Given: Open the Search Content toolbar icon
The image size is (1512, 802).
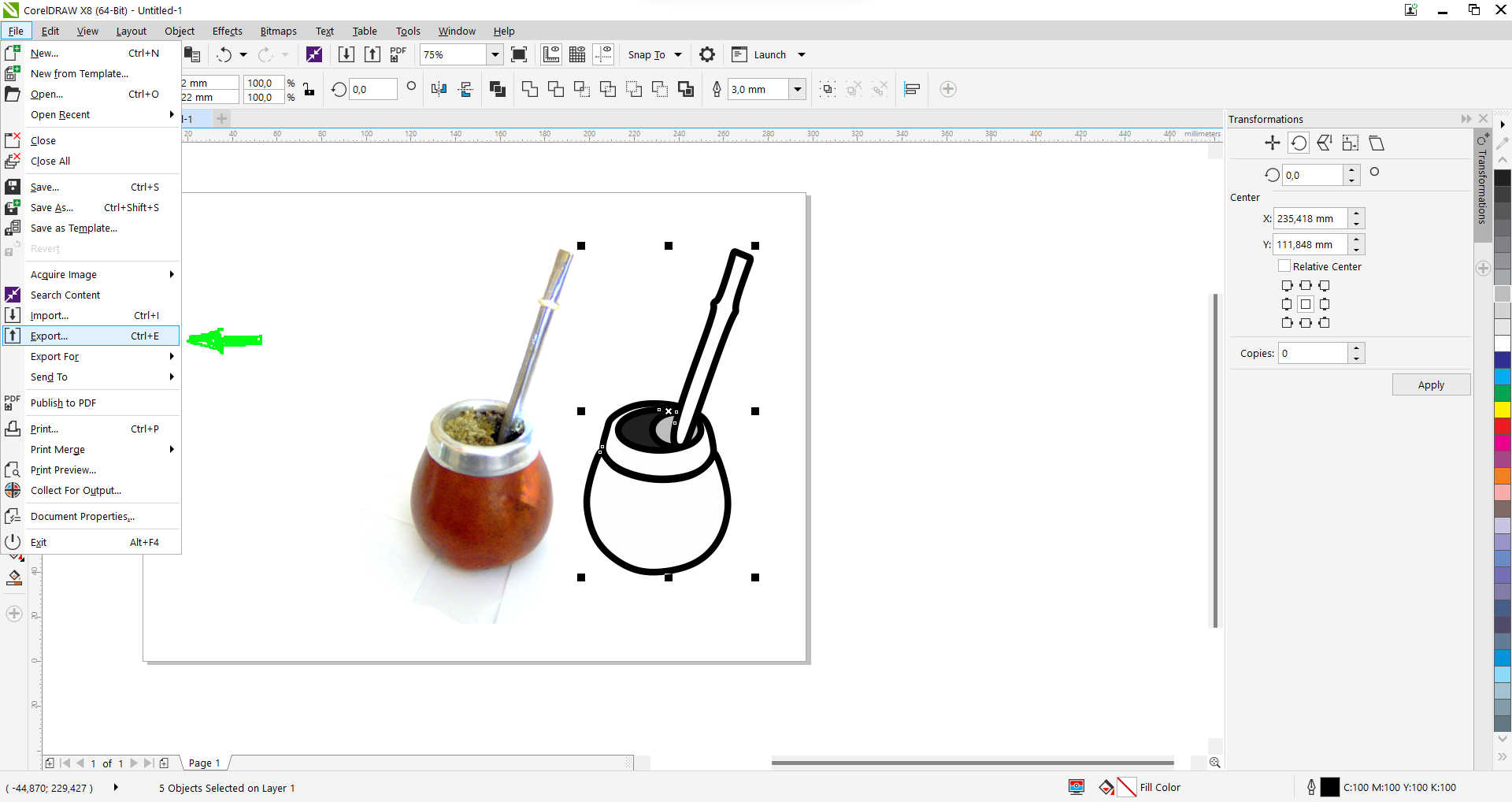Looking at the screenshot, I should pyautogui.click(x=314, y=54).
